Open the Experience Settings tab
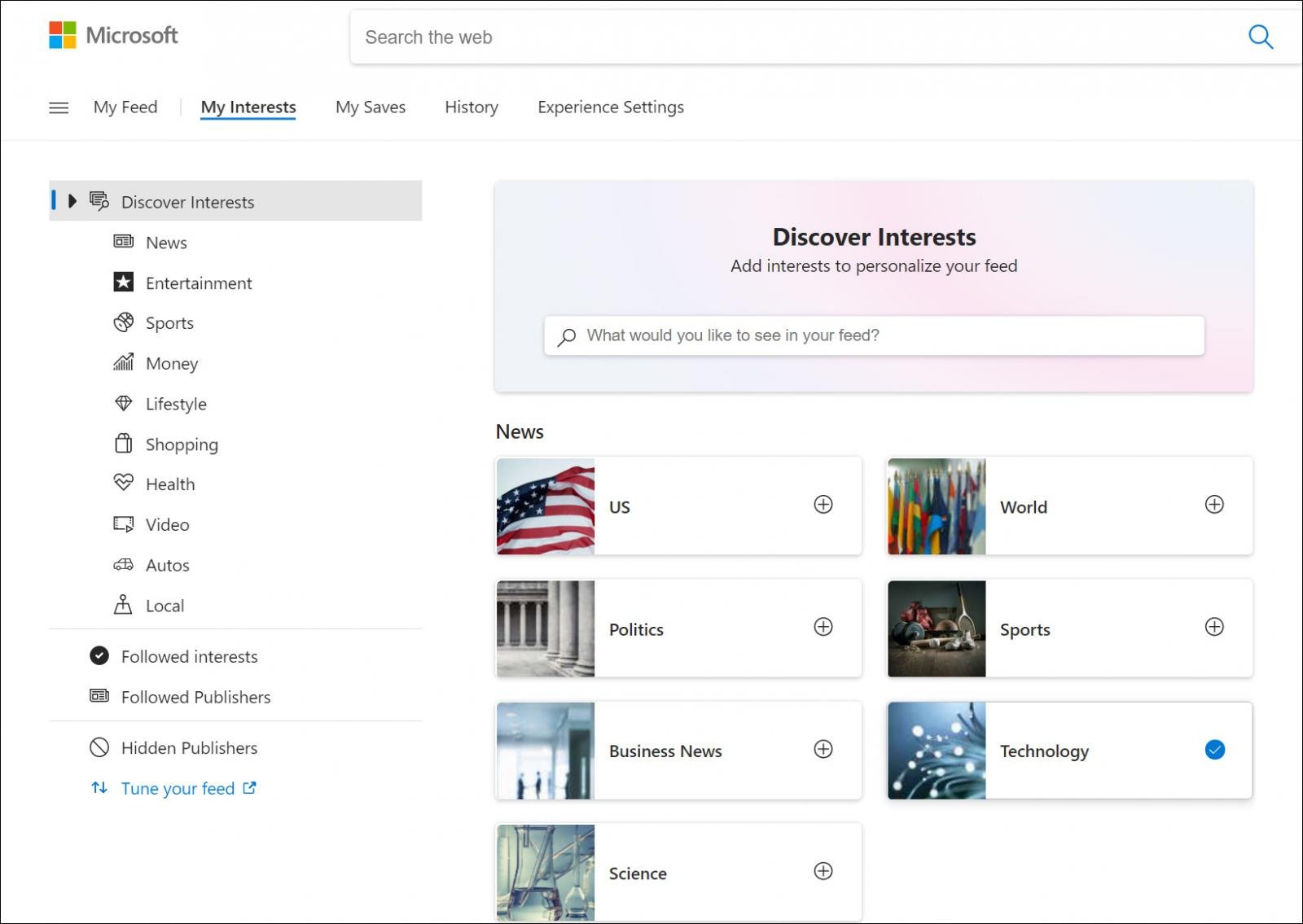The image size is (1303, 924). pos(610,107)
